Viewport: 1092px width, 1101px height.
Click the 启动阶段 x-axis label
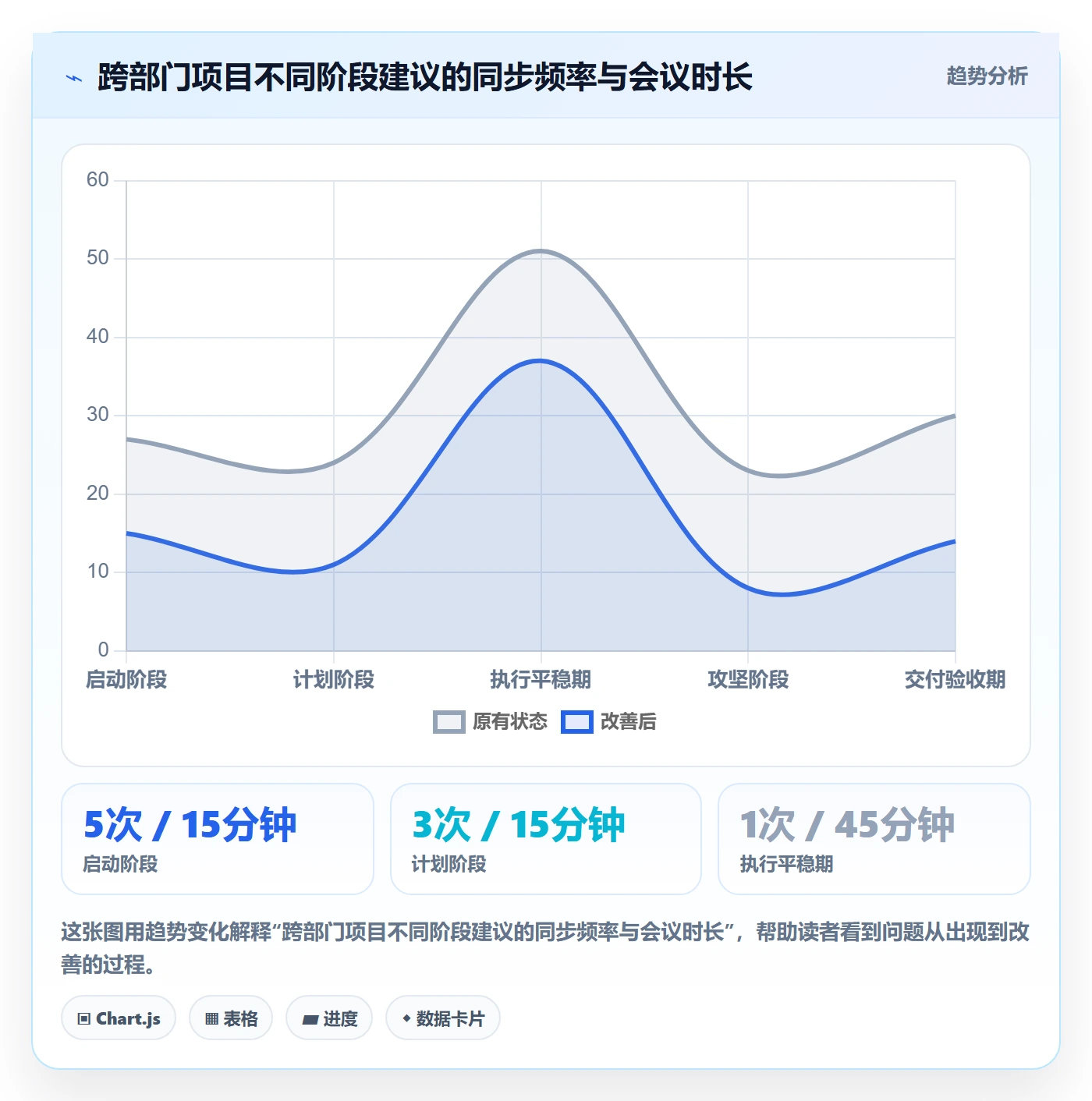(x=126, y=680)
